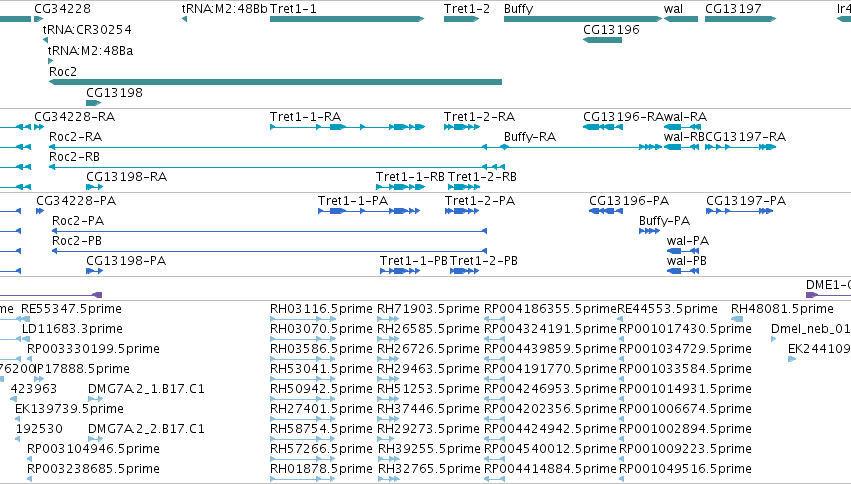Viewport: 851px width, 484px height.
Task: Click the RP003104946.5prime EST feature
Action: [30, 460]
